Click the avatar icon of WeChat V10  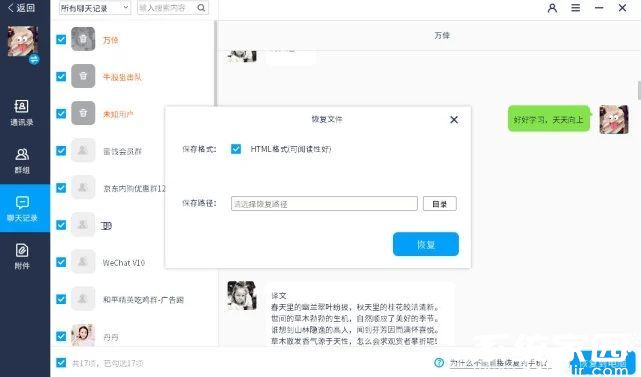click(x=83, y=262)
